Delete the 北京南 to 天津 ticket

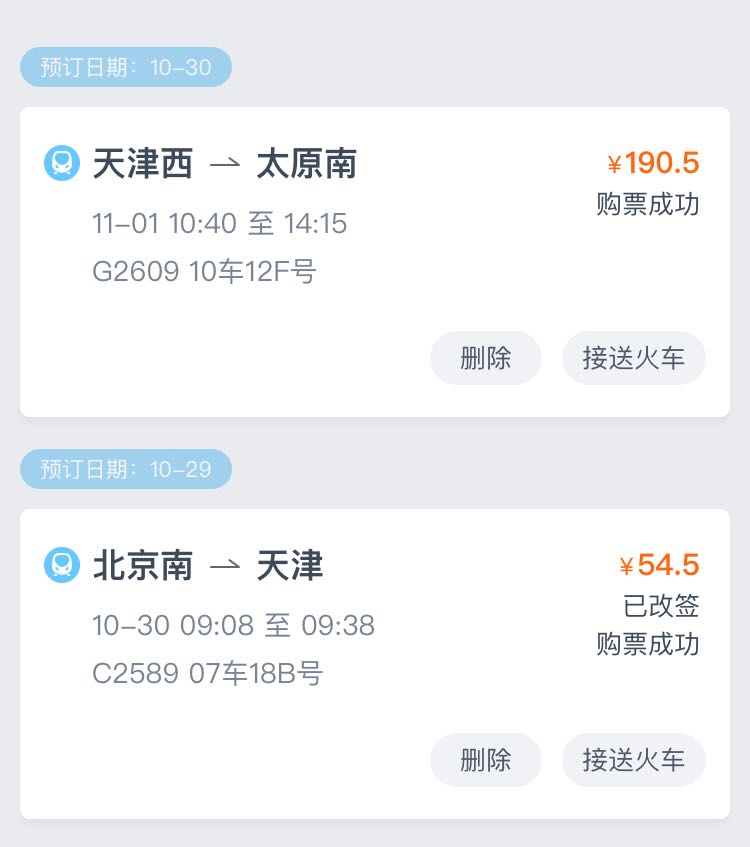click(486, 760)
